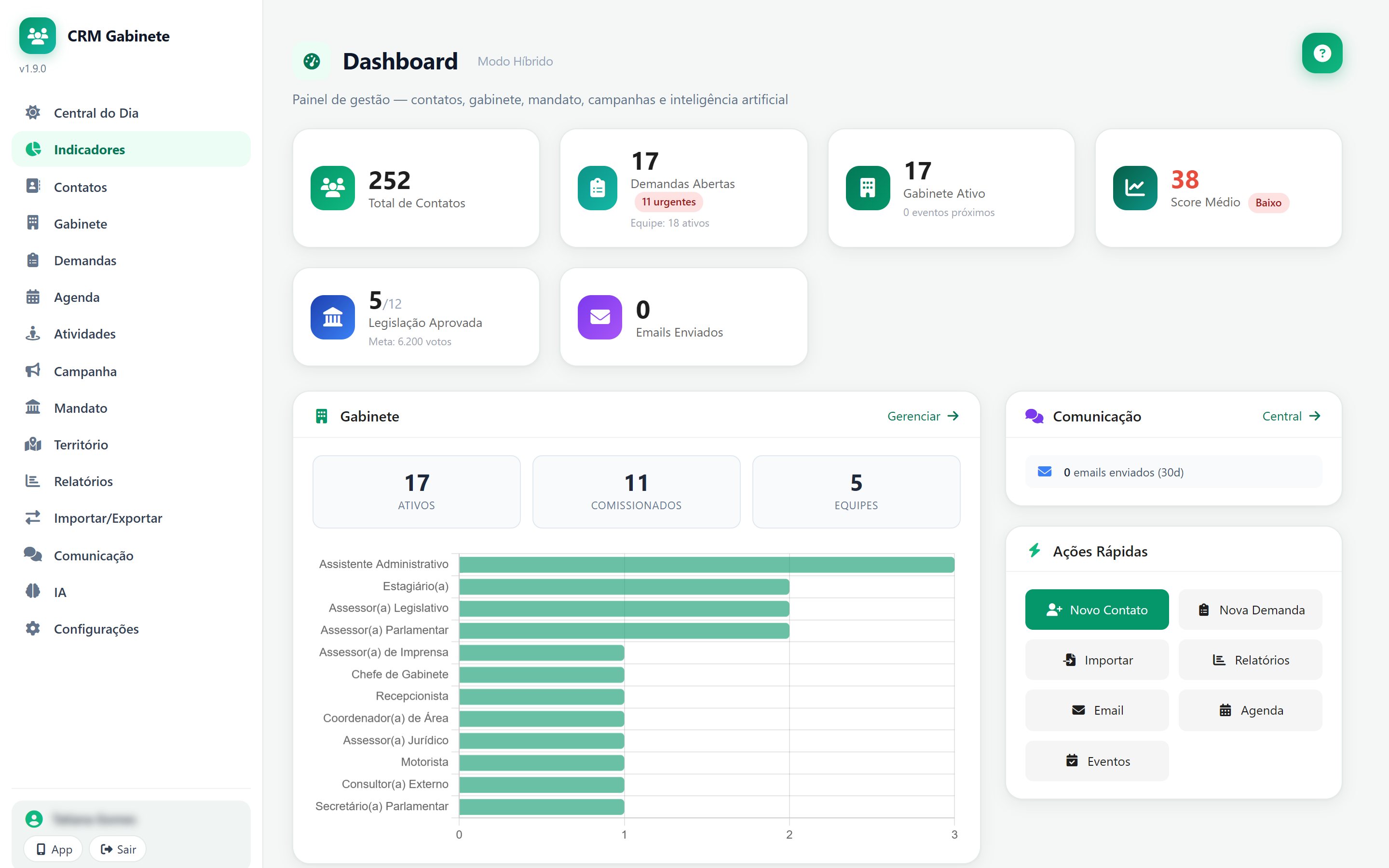Open Comunicação in the sidebar
Viewport: 1389px width, 868px height.
(131, 555)
